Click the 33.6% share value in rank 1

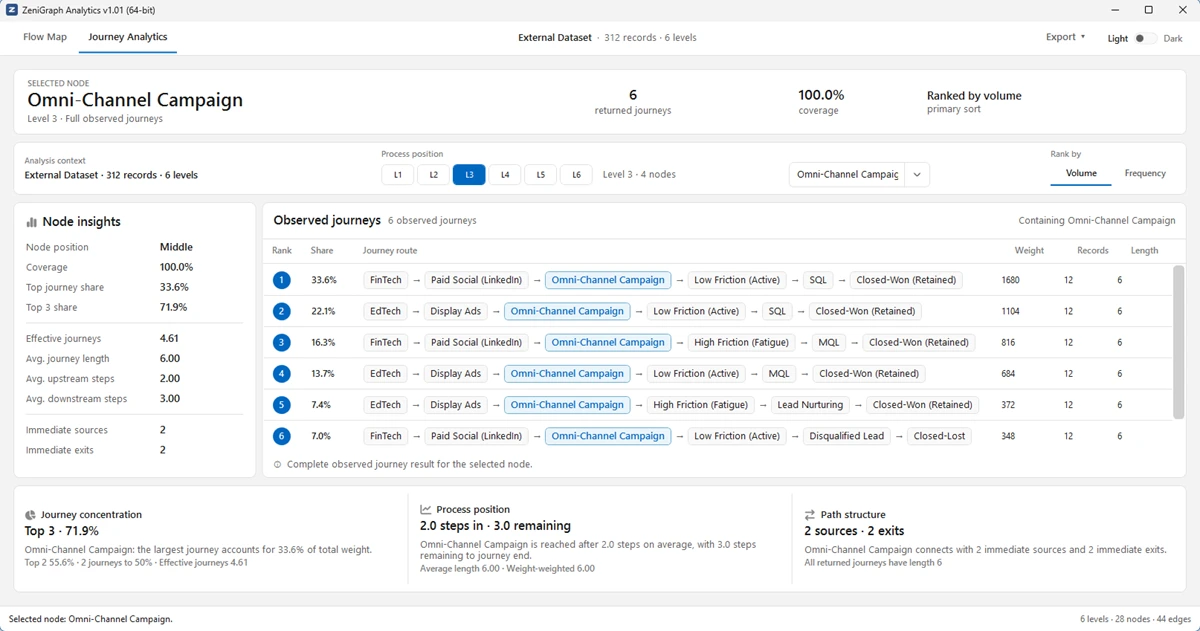(324, 280)
